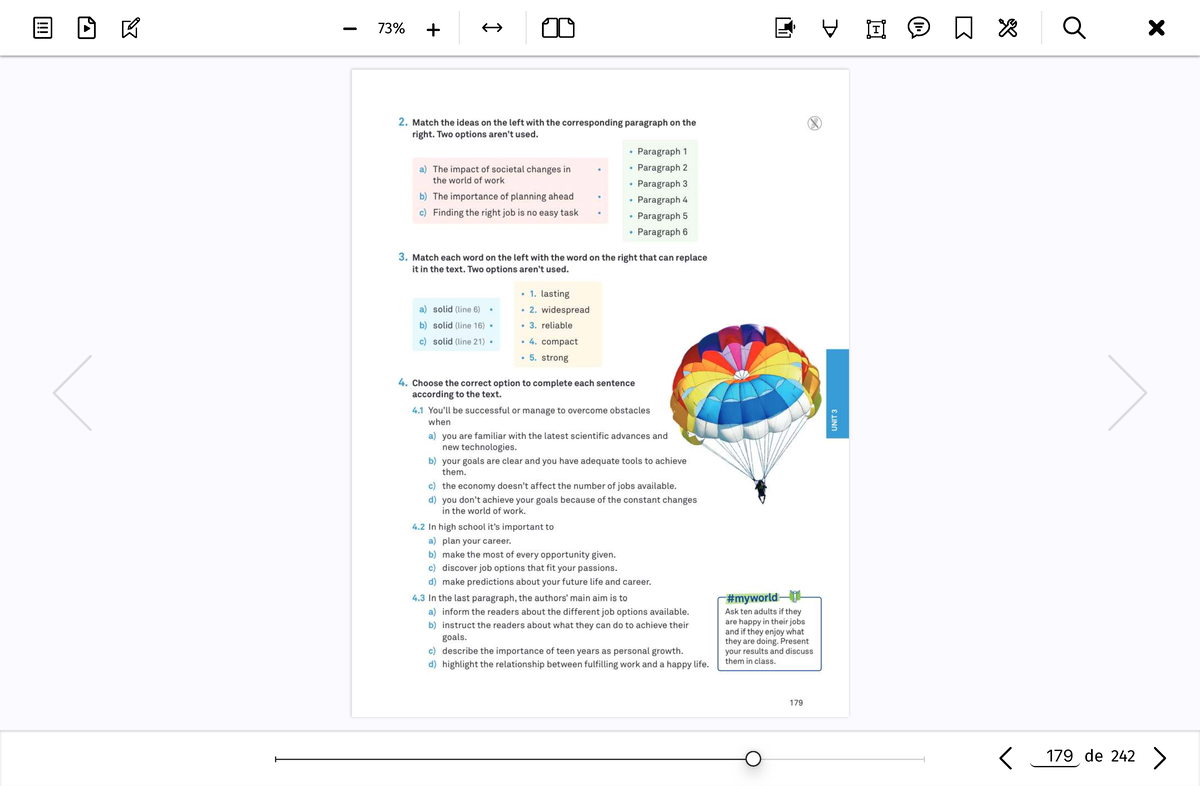The width and height of the screenshot is (1200, 786).
Task: Click word option '1. lasting'
Action: click(549, 294)
